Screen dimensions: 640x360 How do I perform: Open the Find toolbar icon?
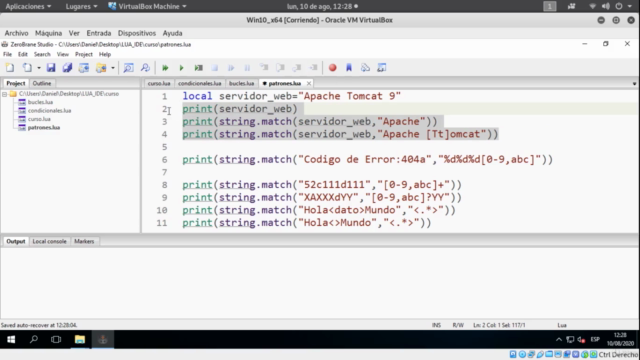coord(129,68)
